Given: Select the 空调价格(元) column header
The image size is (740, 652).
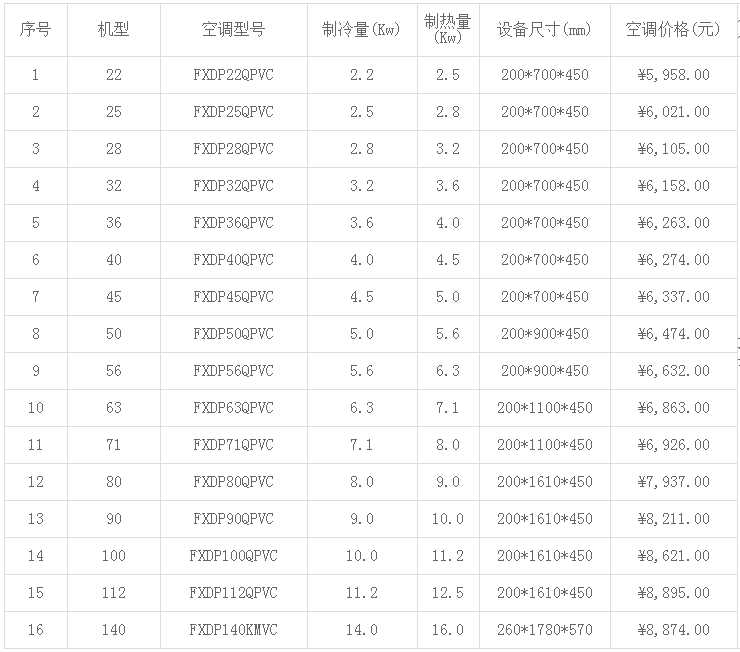Looking at the screenshot, I should (x=673, y=29).
